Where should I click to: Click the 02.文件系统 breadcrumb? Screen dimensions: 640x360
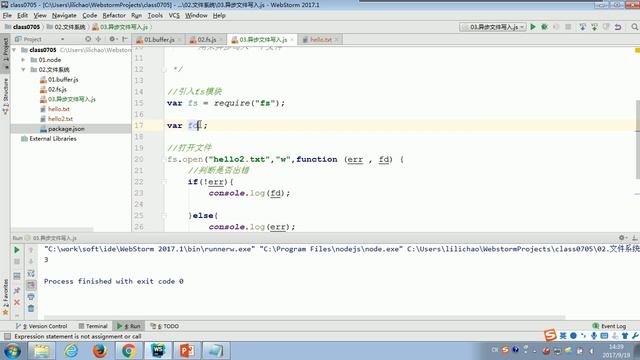pos(67,27)
